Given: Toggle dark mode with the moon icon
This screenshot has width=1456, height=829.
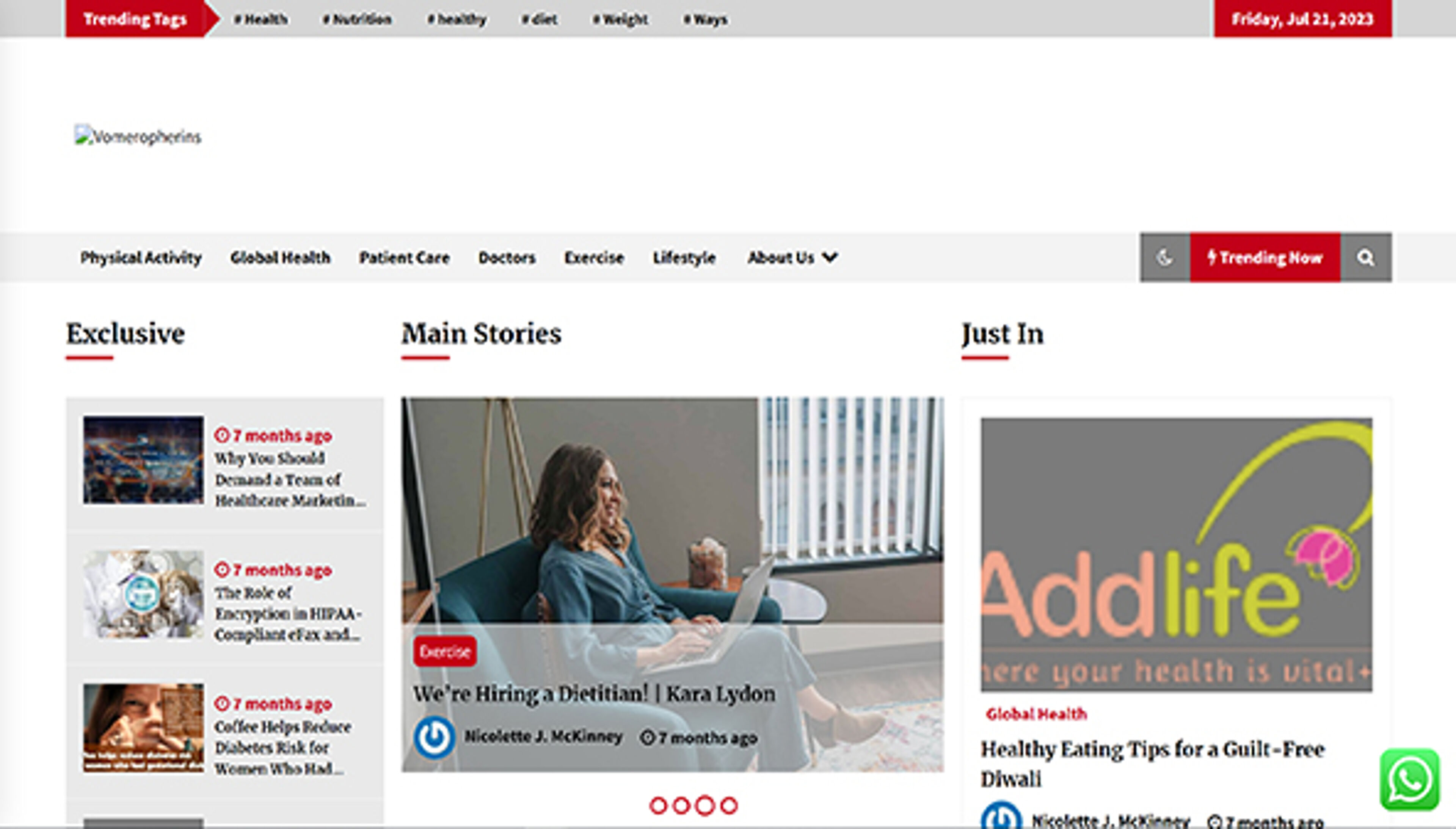Looking at the screenshot, I should [x=1164, y=257].
